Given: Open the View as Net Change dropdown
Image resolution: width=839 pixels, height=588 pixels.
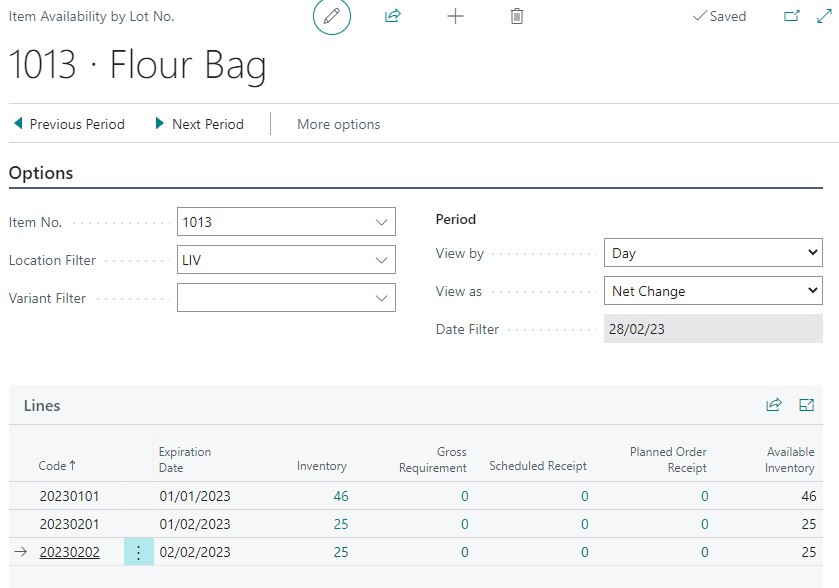Looking at the screenshot, I should tap(713, 291).
